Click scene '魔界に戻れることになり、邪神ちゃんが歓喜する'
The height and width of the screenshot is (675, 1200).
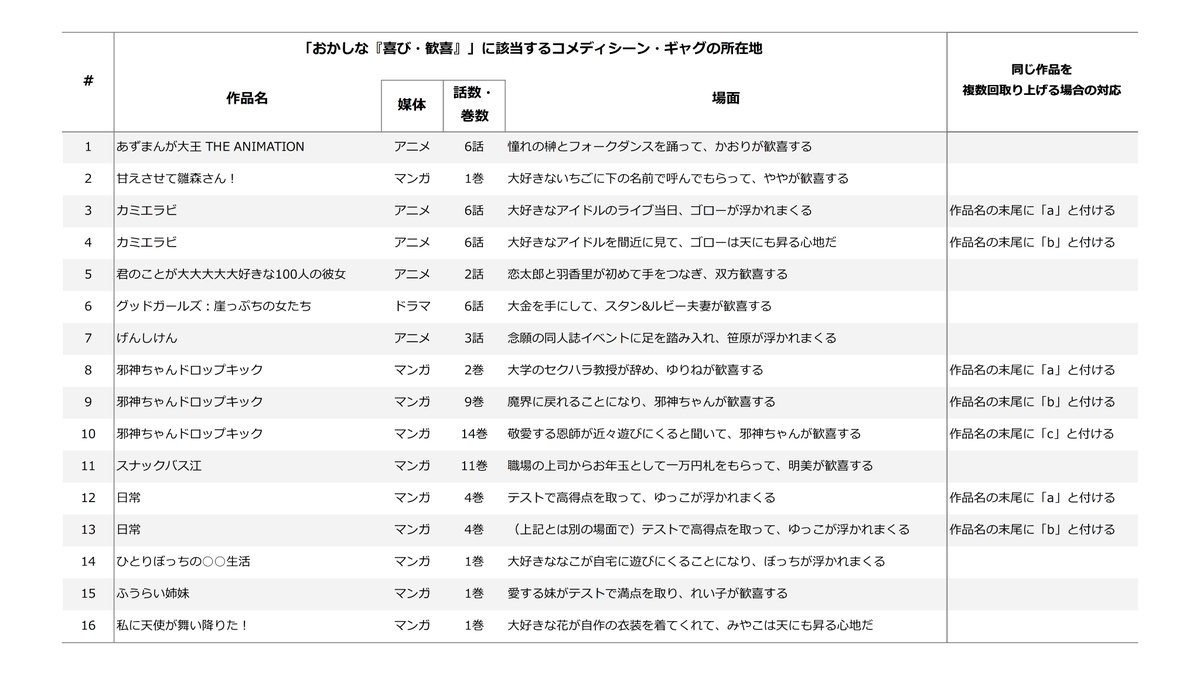click(642, 402)
